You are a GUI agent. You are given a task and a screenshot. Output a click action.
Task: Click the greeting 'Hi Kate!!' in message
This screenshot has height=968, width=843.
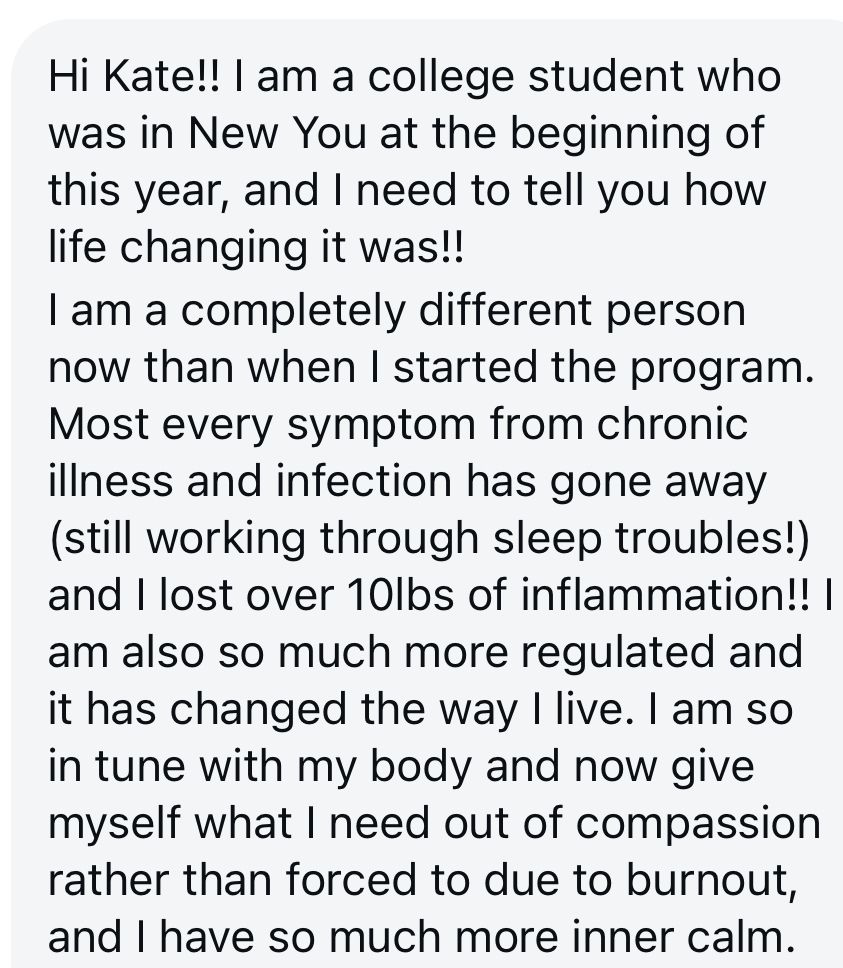coord(133,77)
